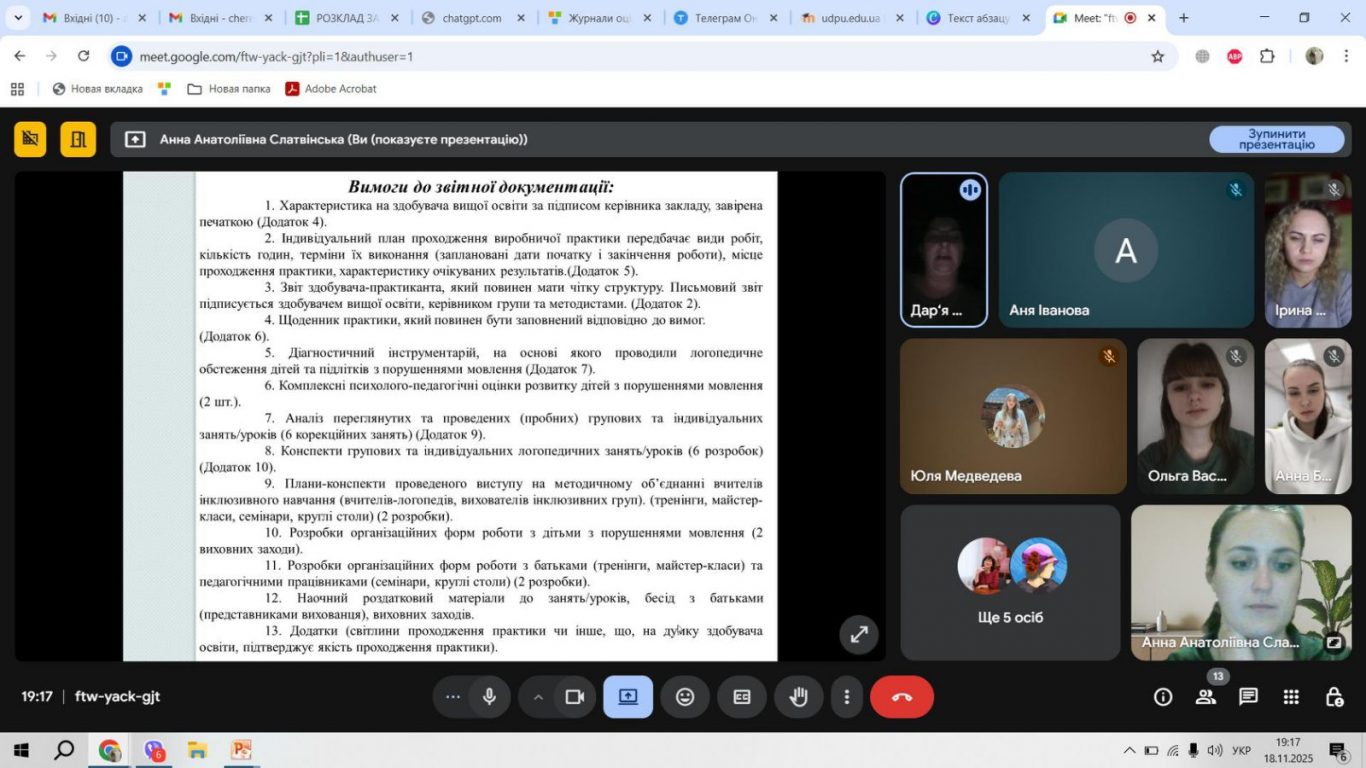Open meeting details info icon

tap(1163, 697)
